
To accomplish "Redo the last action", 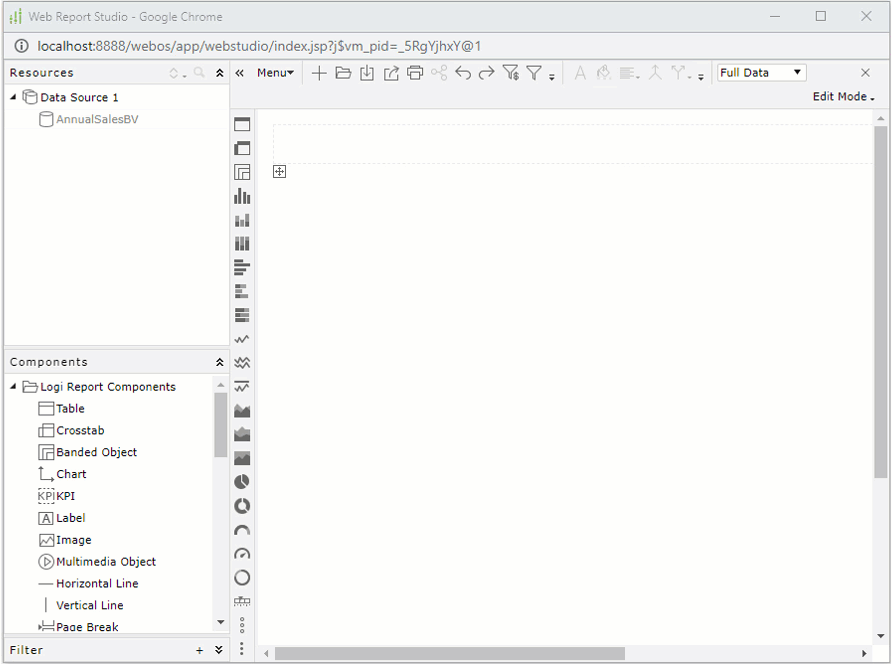I will [486, 72].
